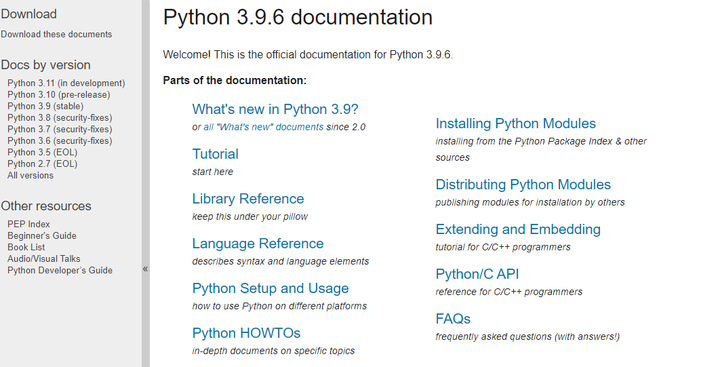The image size is (720, 367).
Task: Click the Parts of the documentation label
Action: click(235, 80)
